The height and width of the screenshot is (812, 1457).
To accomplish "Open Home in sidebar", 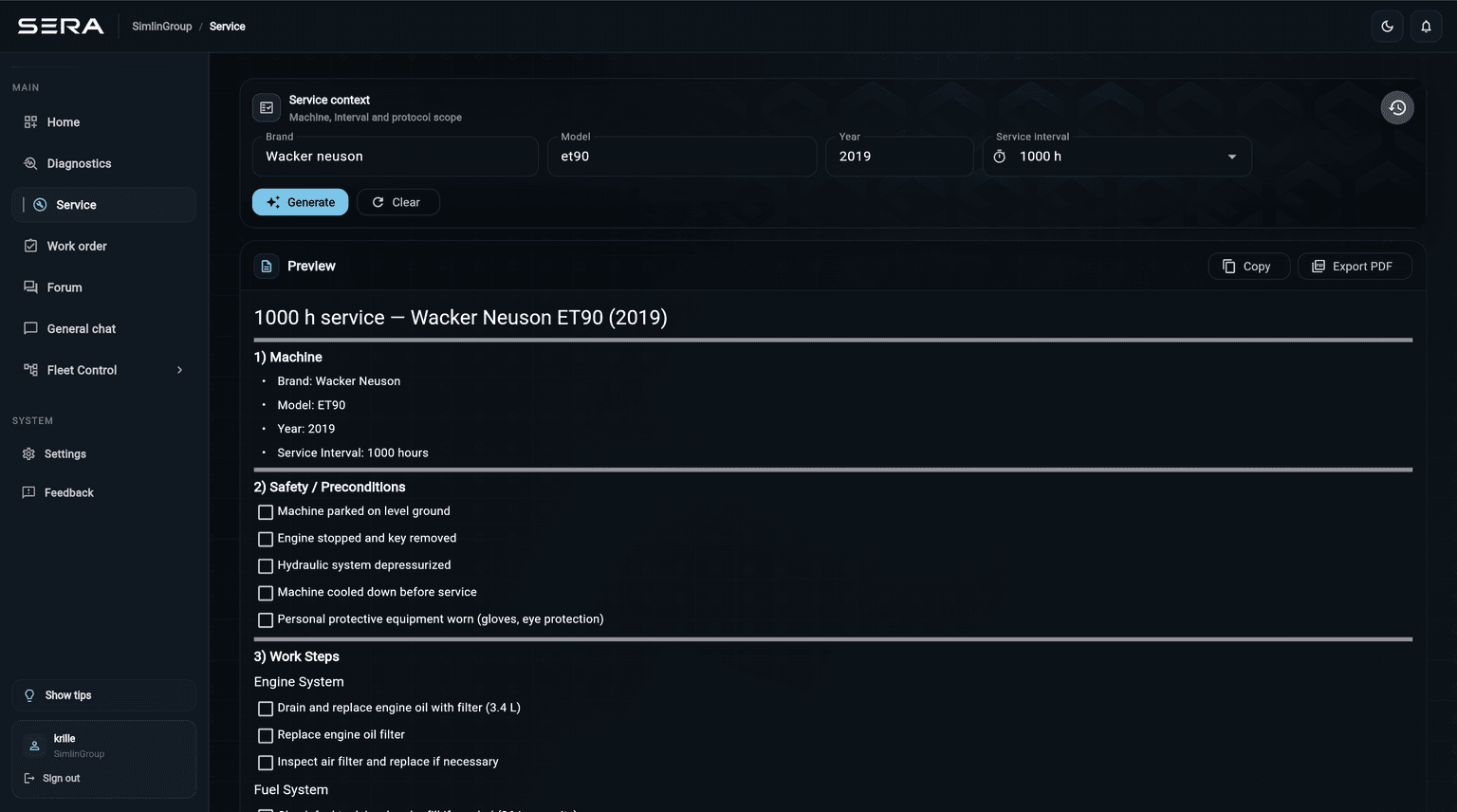I will pos(103,122).
